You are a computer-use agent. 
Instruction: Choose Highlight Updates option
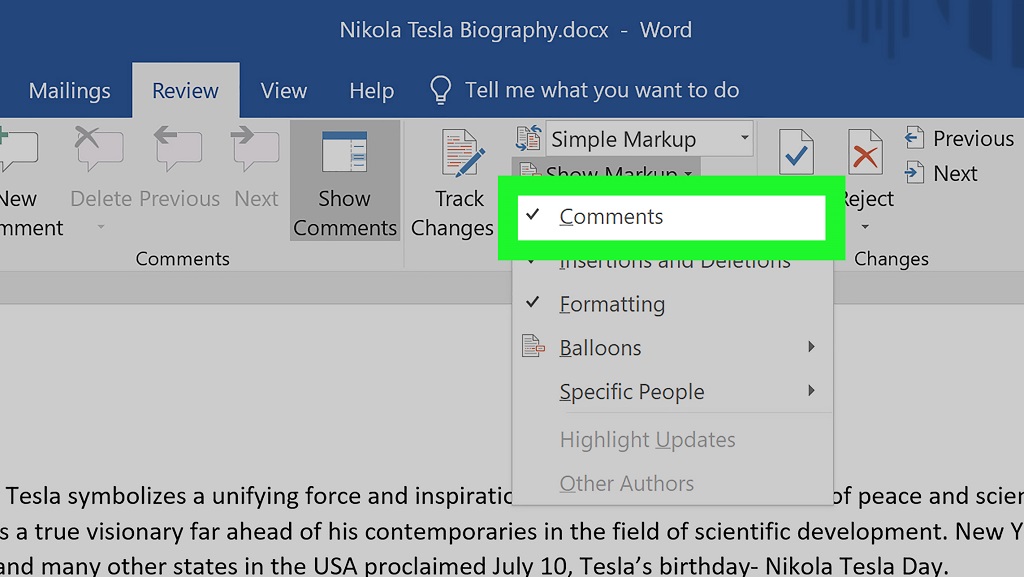pos(647,439)
